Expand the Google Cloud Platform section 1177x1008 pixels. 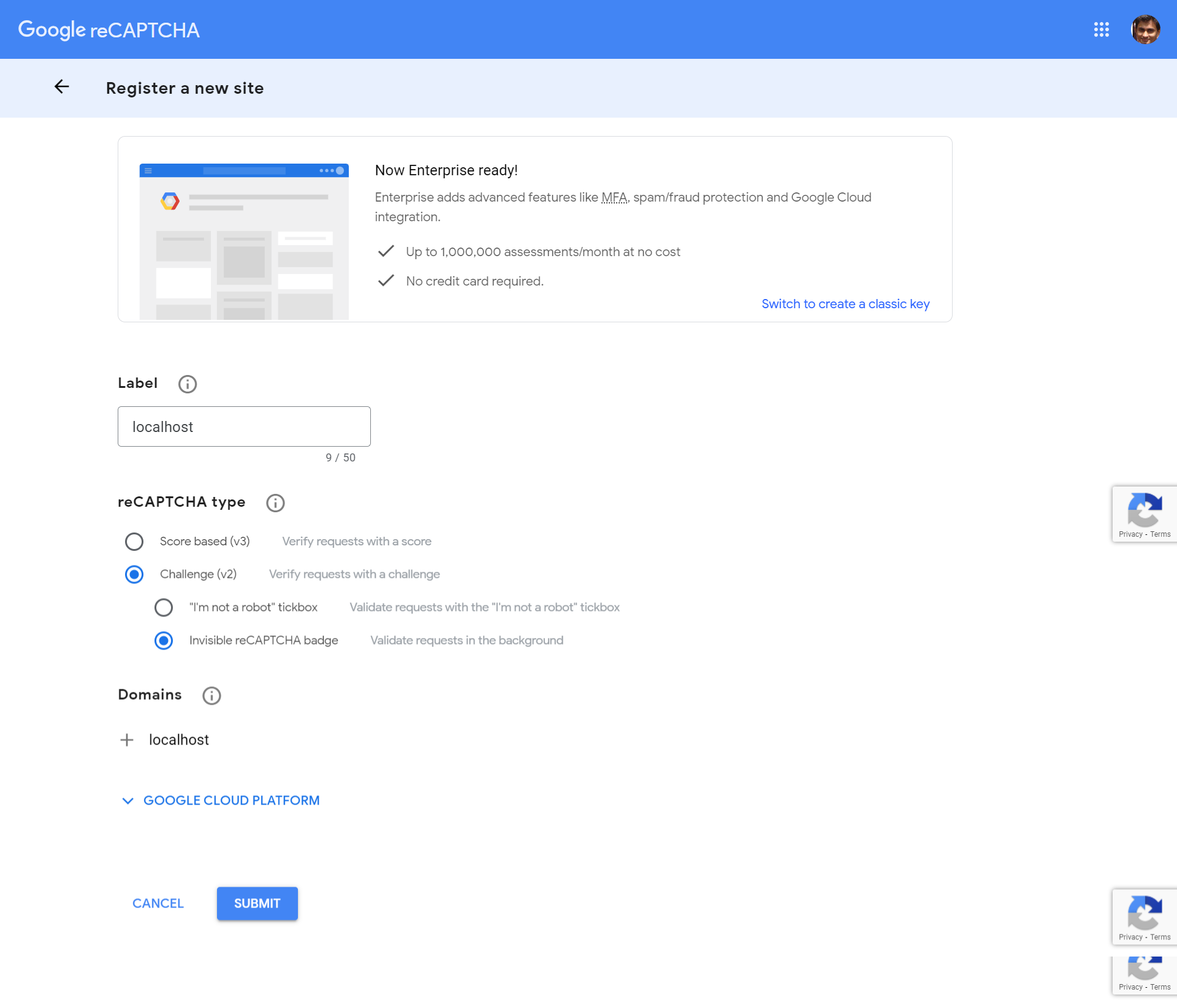pyautogui.click(x=221, y=801)
